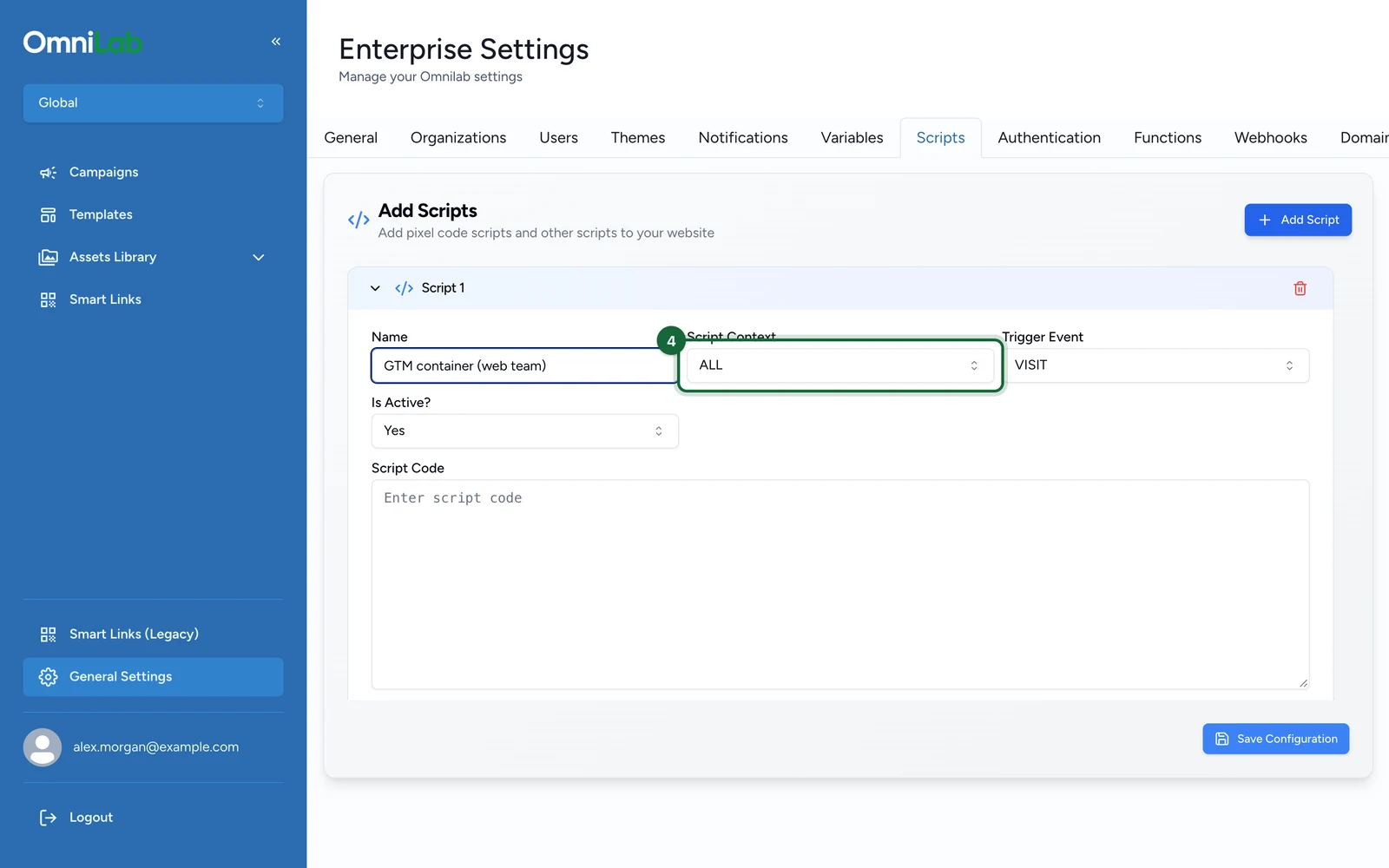
Task: Click the Save Configuration button
Action: pos(1275,739)
